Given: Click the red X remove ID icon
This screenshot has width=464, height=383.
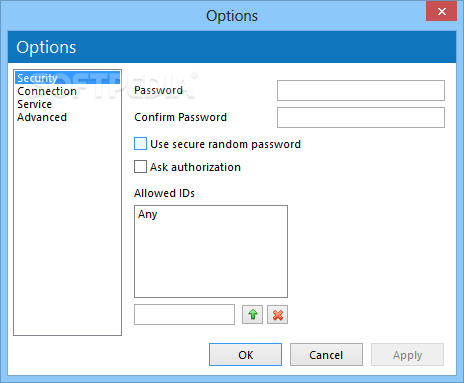Looking at the screenshot, I should (277, 314).
